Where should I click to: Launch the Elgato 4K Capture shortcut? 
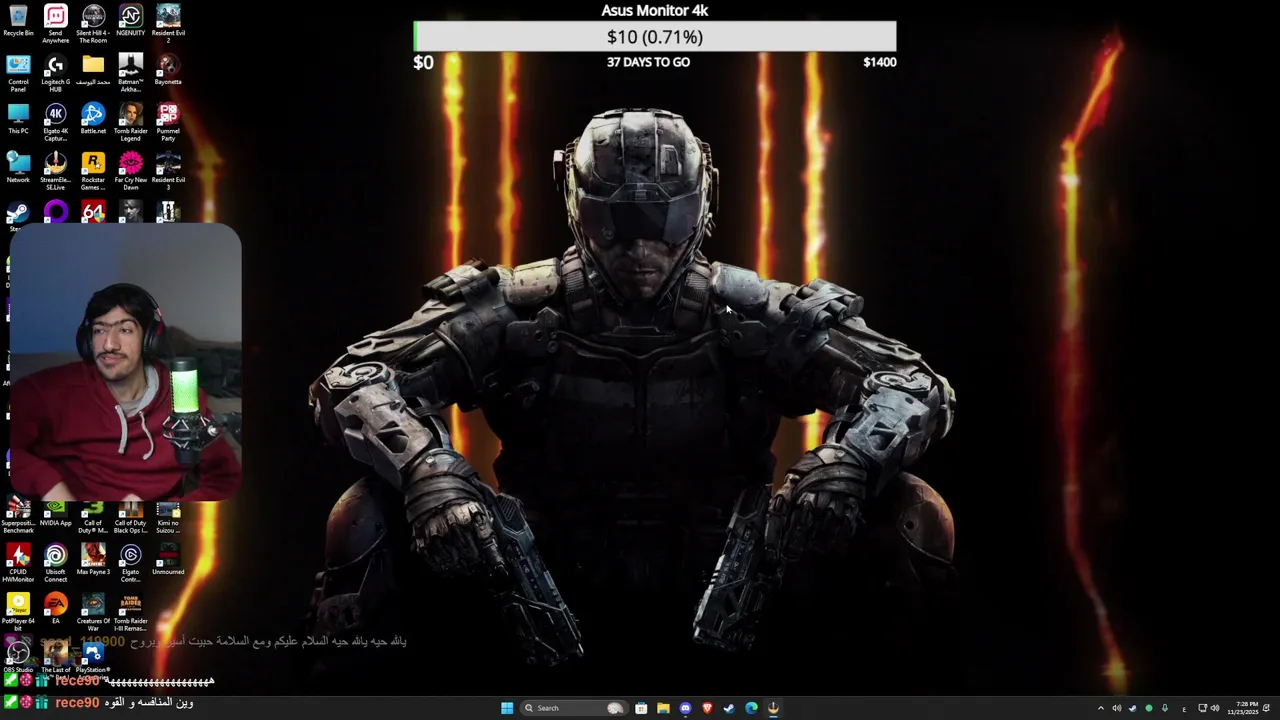(x=56, y=122)
